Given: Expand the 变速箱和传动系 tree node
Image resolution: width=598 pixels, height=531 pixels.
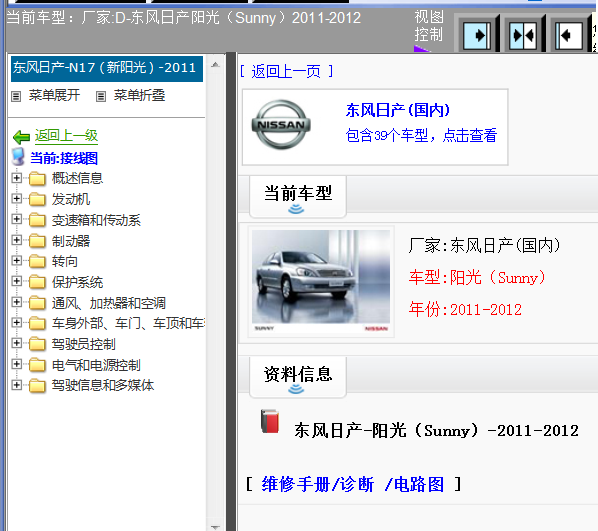Looking at the screenshot, I should coord(16,219).
